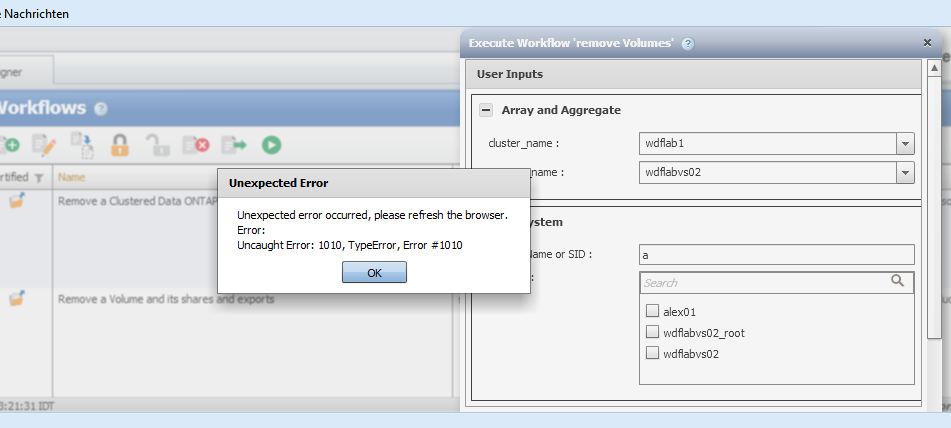Click OK in the Unexpected Error dialog
951x428 pixels.
point(374,272)
